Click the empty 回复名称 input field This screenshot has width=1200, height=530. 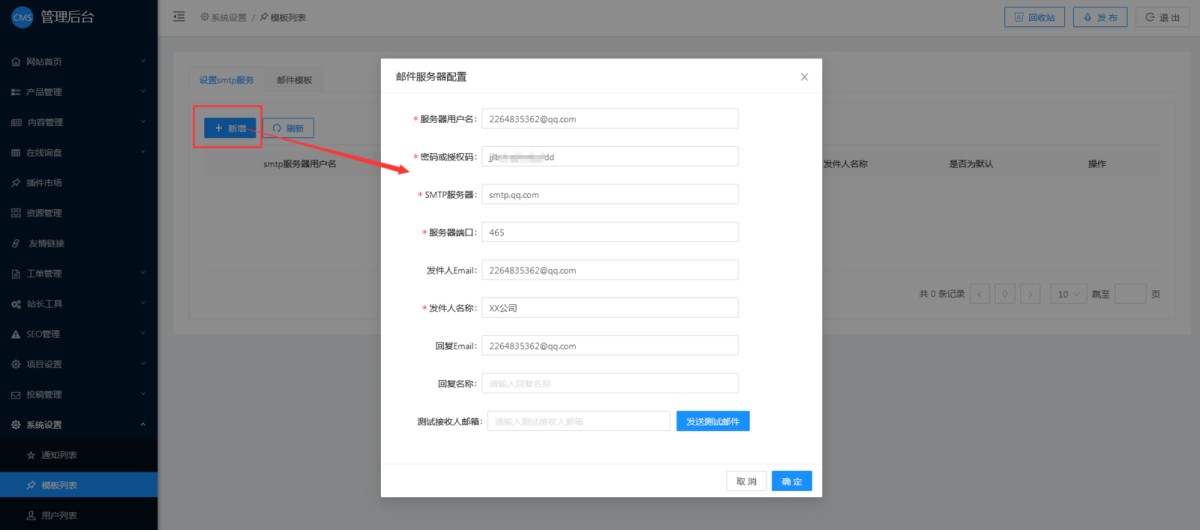[x=609, y=383]
